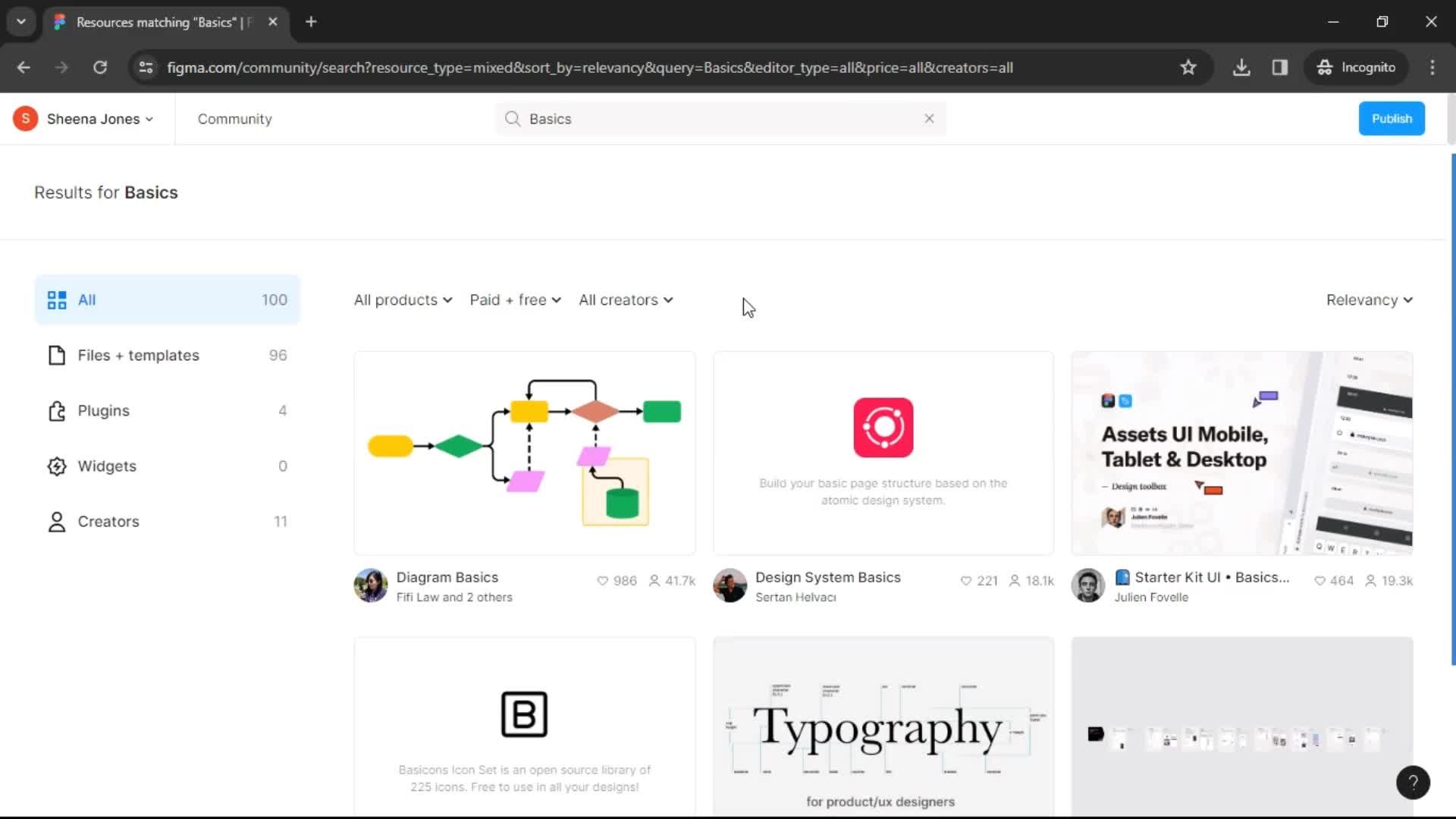Open the Typography for designers thumbnail

(883, 726)
